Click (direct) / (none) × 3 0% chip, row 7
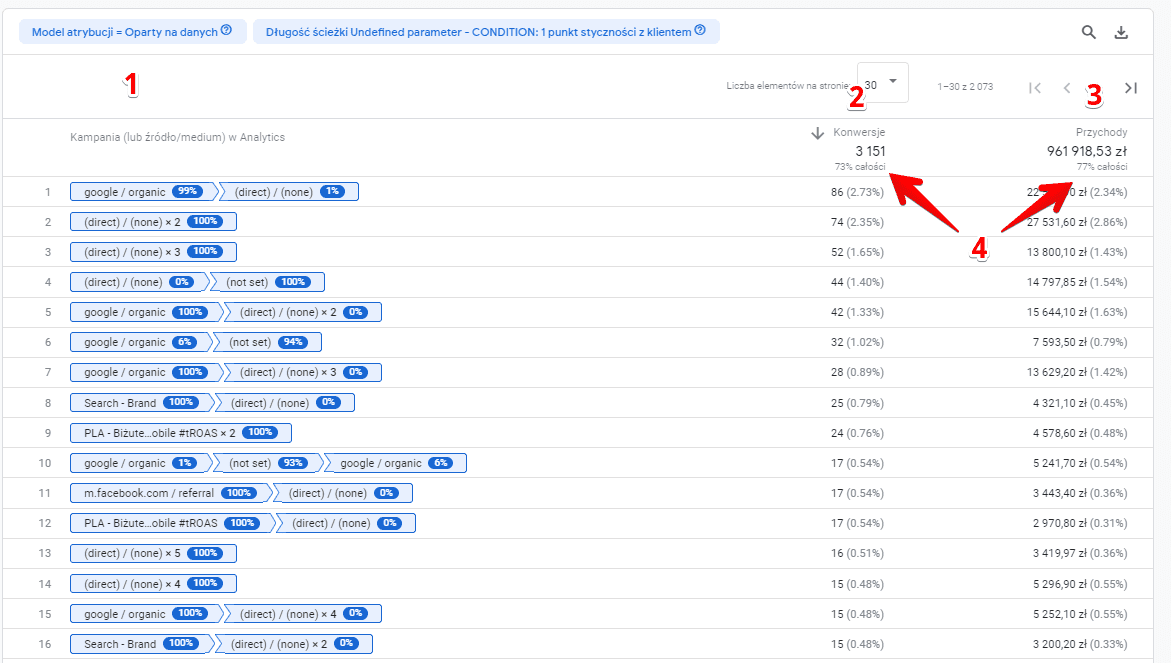The image size is (1171, 663). (302, 372)
